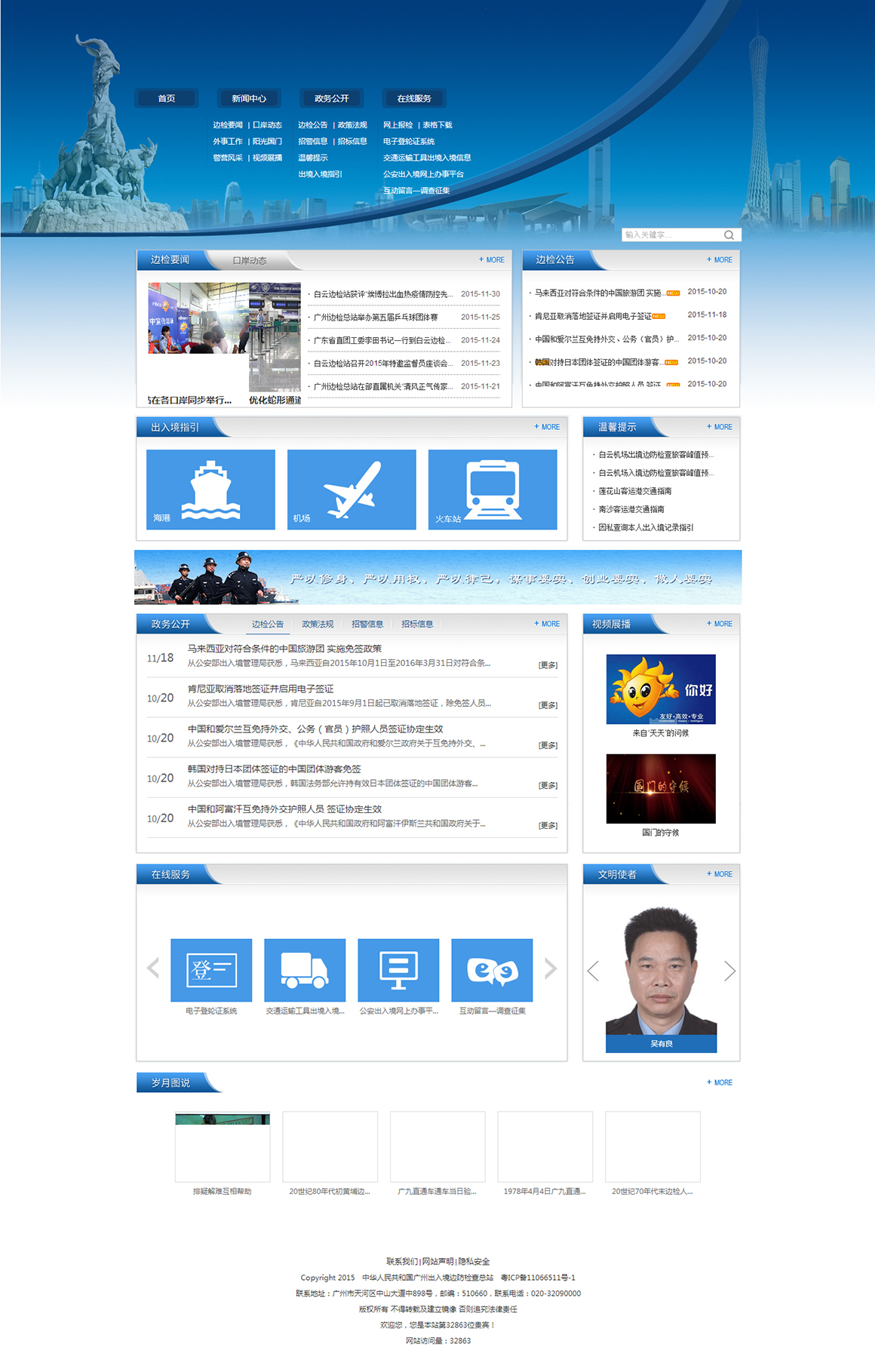Open announcement 肯尼亚取消落地签证并启用电子签证 in 边检公告
Viewport: 875px width, 1372px height.
[x=593, y=316]
